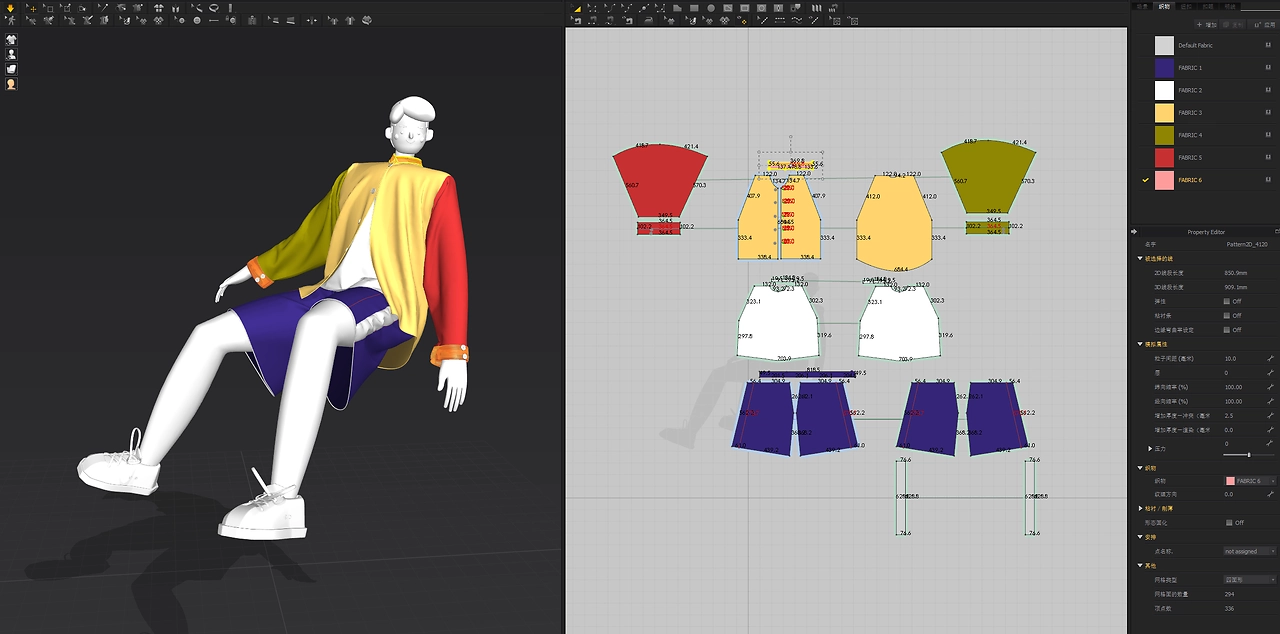Select the Select/Move tool in 3D toolbar
1280x634 pixels.
pos(31,8)
